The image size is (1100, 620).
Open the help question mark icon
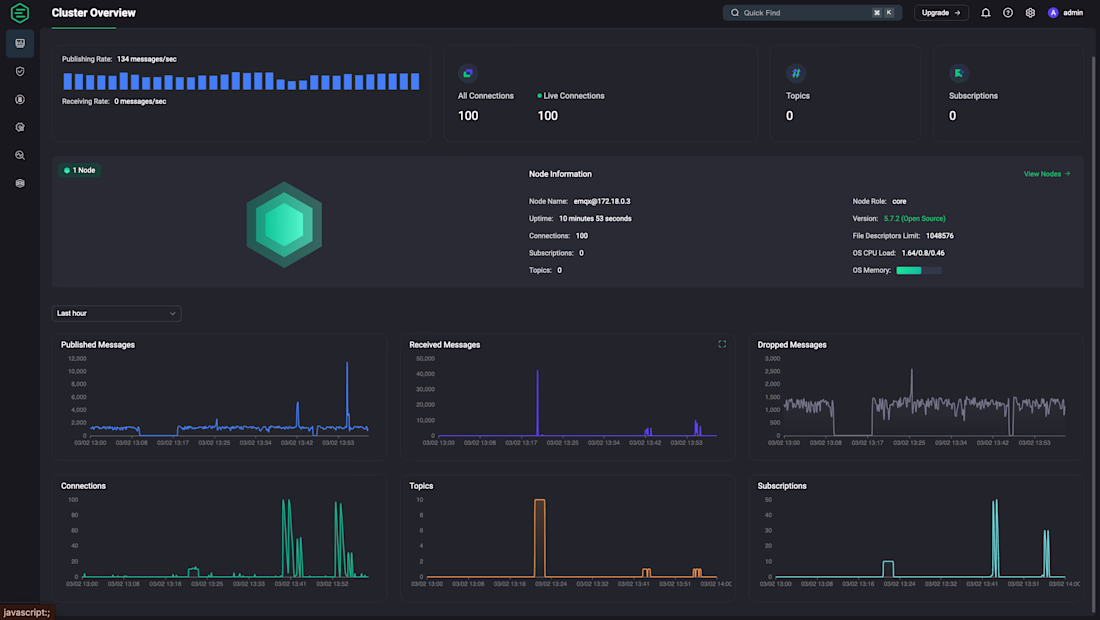[1007, 13]
